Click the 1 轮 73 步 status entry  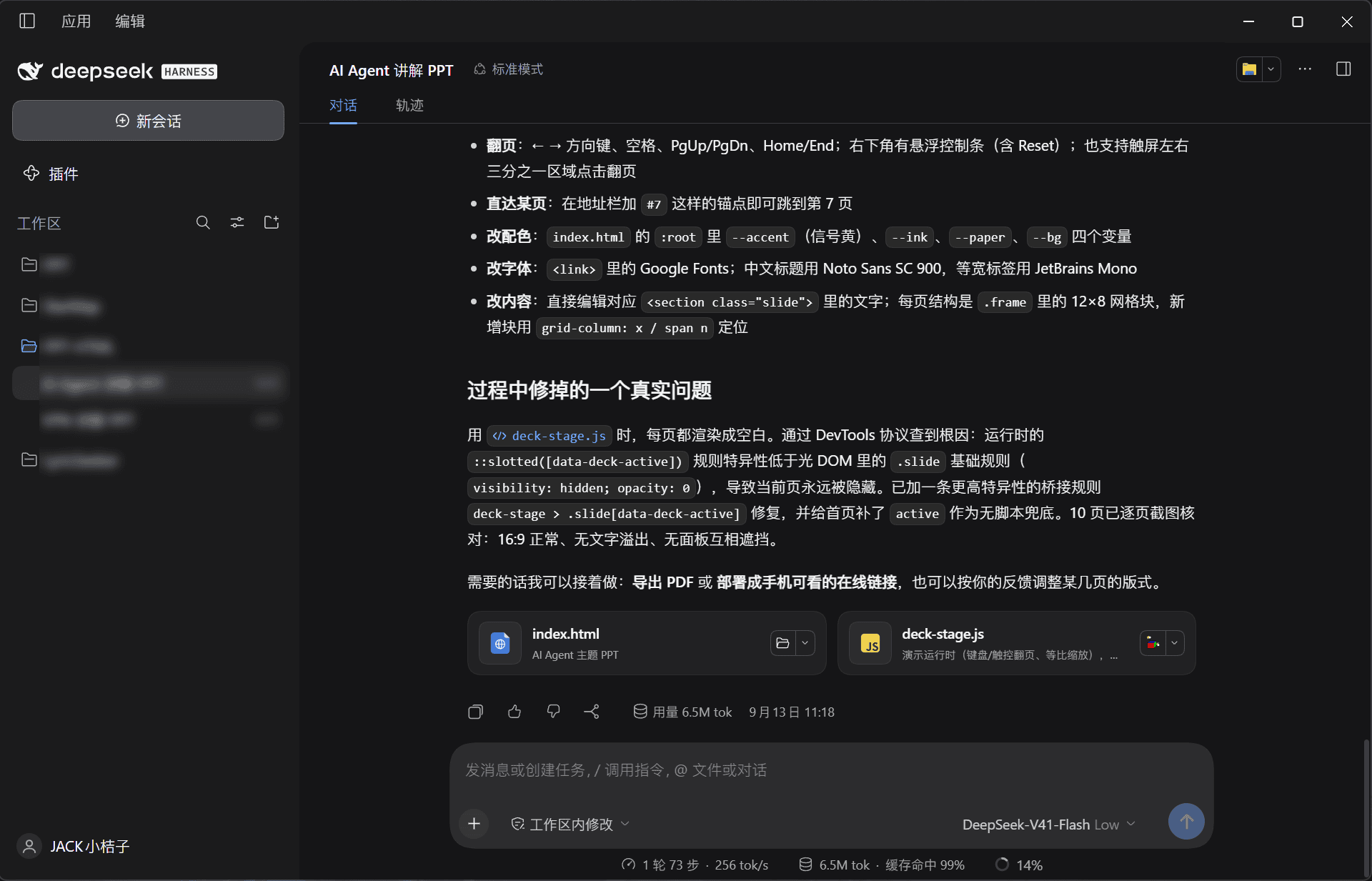[x=695, y=865]
